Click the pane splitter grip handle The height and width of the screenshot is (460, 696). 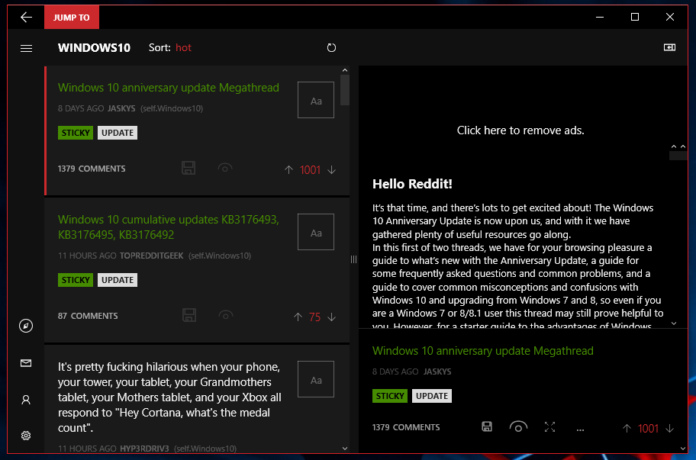[x=354, y=259]
